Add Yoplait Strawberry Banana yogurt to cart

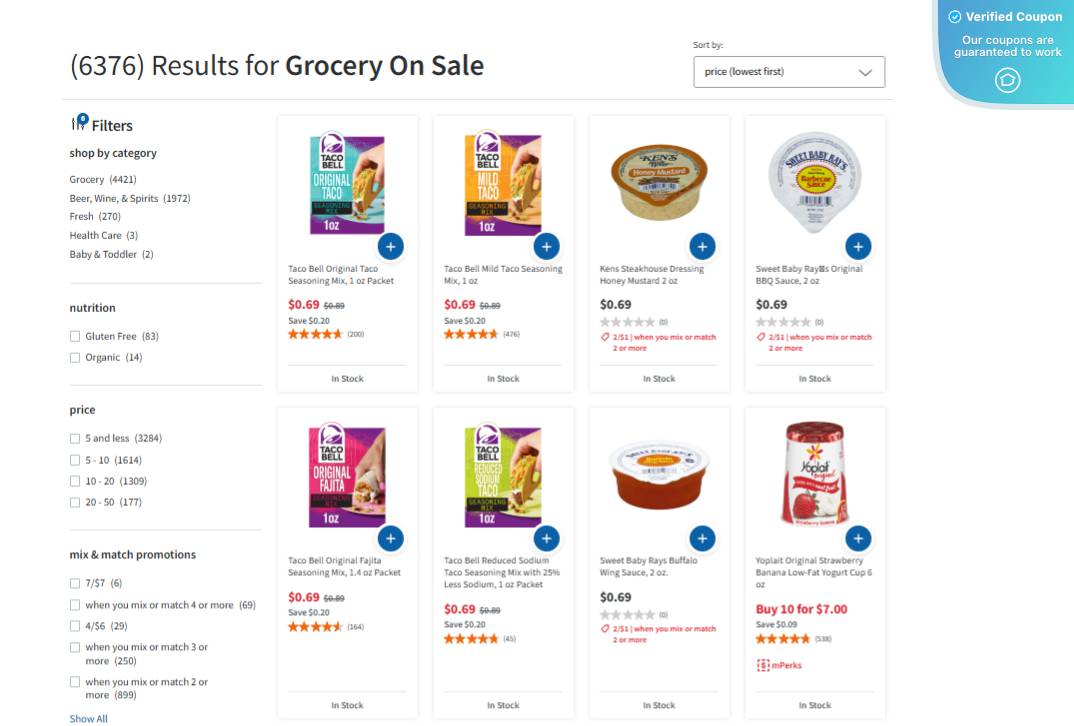[858, 538]
